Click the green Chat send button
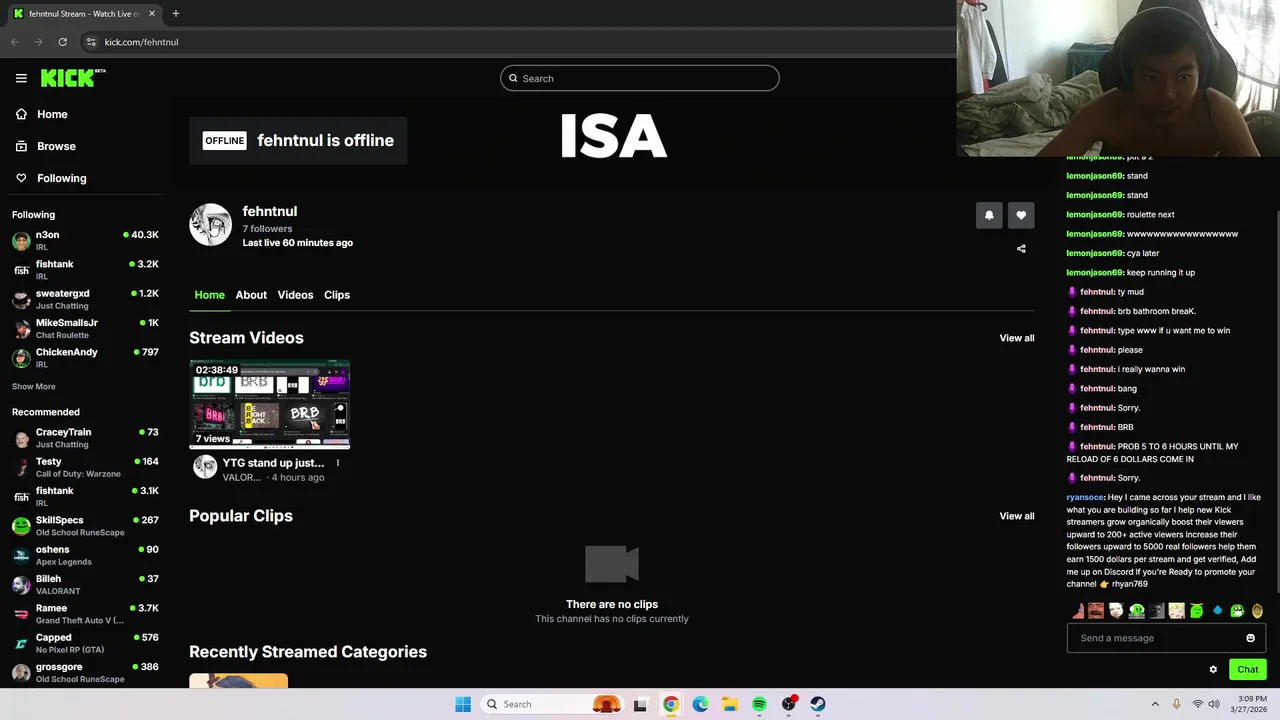 [x=1248, y=670]
